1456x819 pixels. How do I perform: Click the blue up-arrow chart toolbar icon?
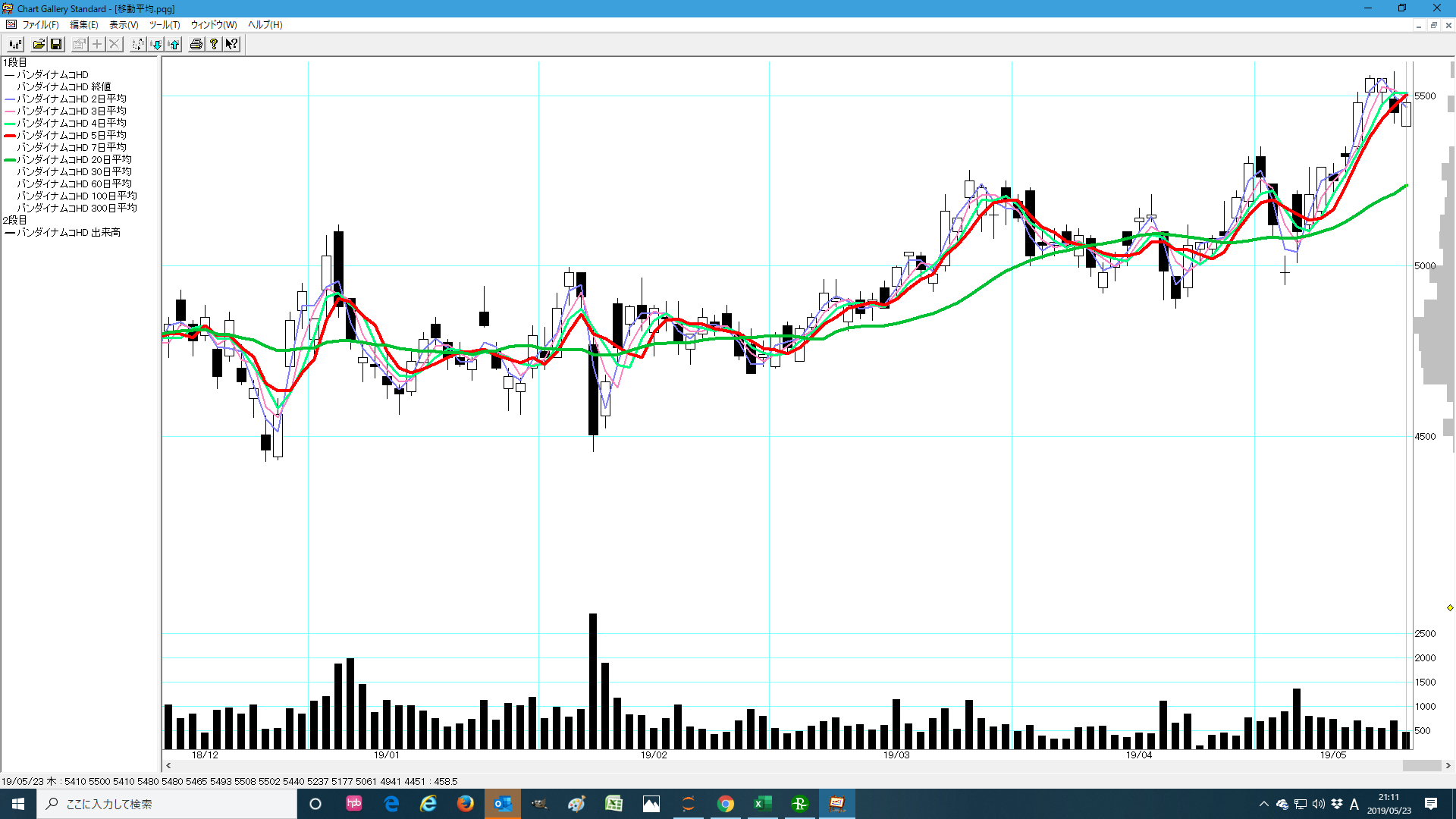pos(174,44)
